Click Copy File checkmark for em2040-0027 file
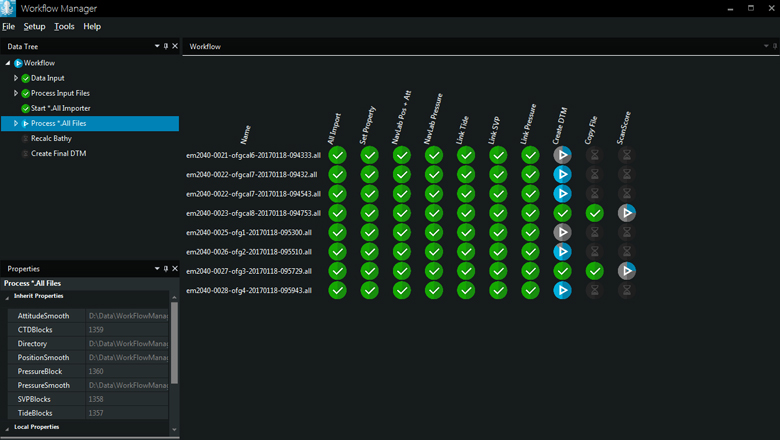The width and height of the screenshot is (780, 440). click(594, 271)
